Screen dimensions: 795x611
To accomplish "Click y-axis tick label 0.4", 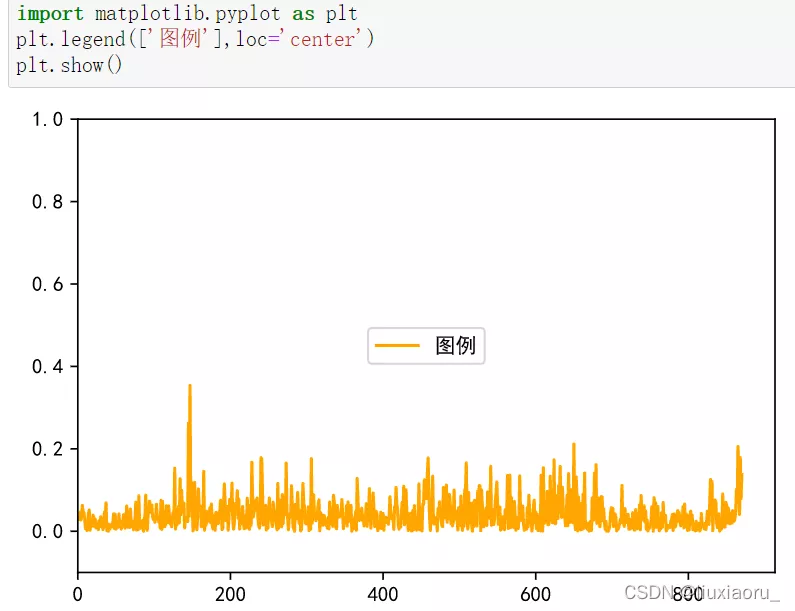I will 47,367.
